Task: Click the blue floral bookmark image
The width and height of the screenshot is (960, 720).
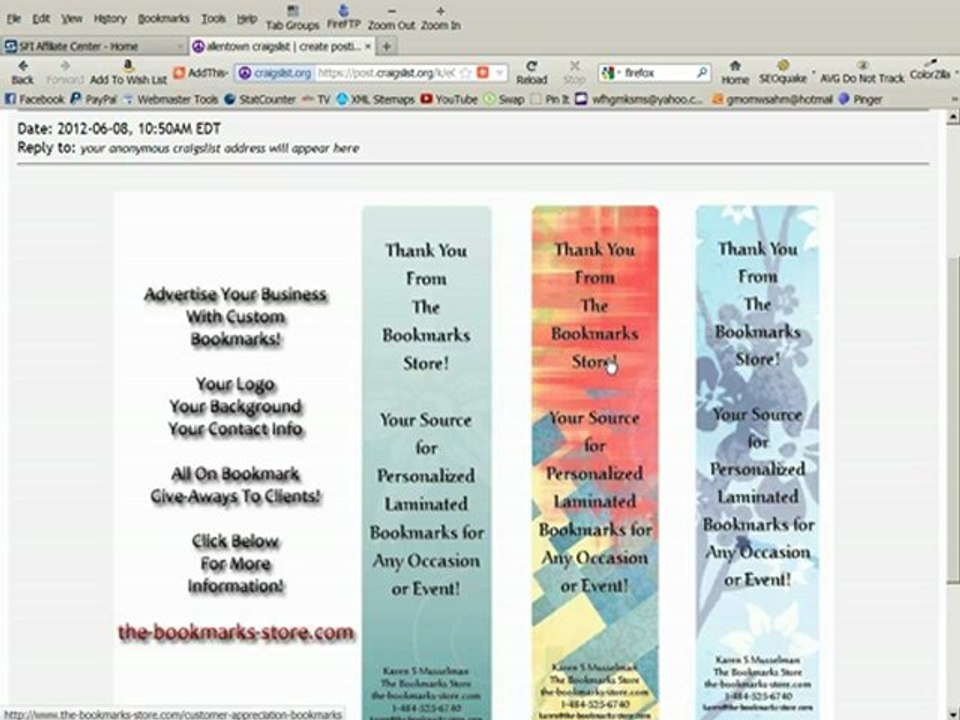Action: pos(757,462)
